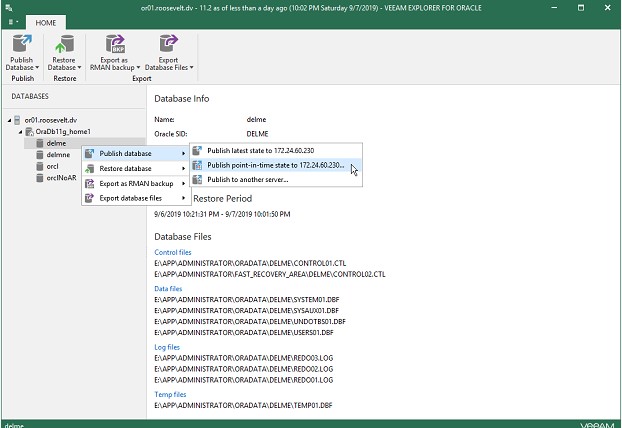Open the Export Database Files dropdown arrow
This screenshot has height=428, width=622.
pos(192,67)
